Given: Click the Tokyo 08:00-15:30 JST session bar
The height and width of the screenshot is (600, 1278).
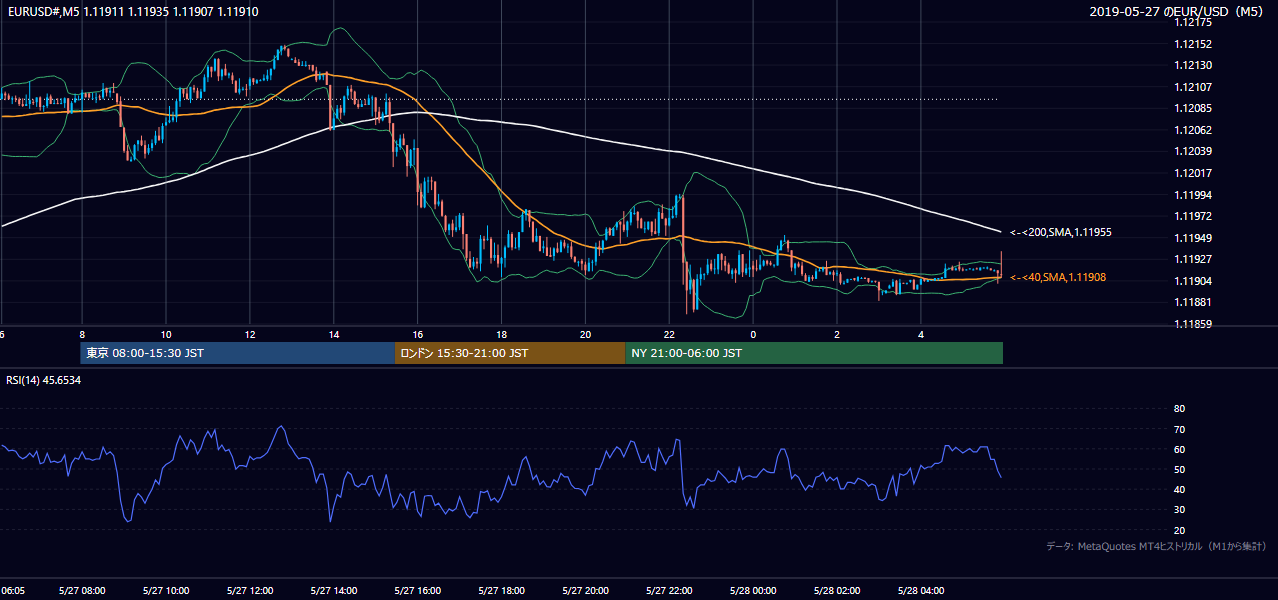Looking at the screenshot, I should (238, 353).
